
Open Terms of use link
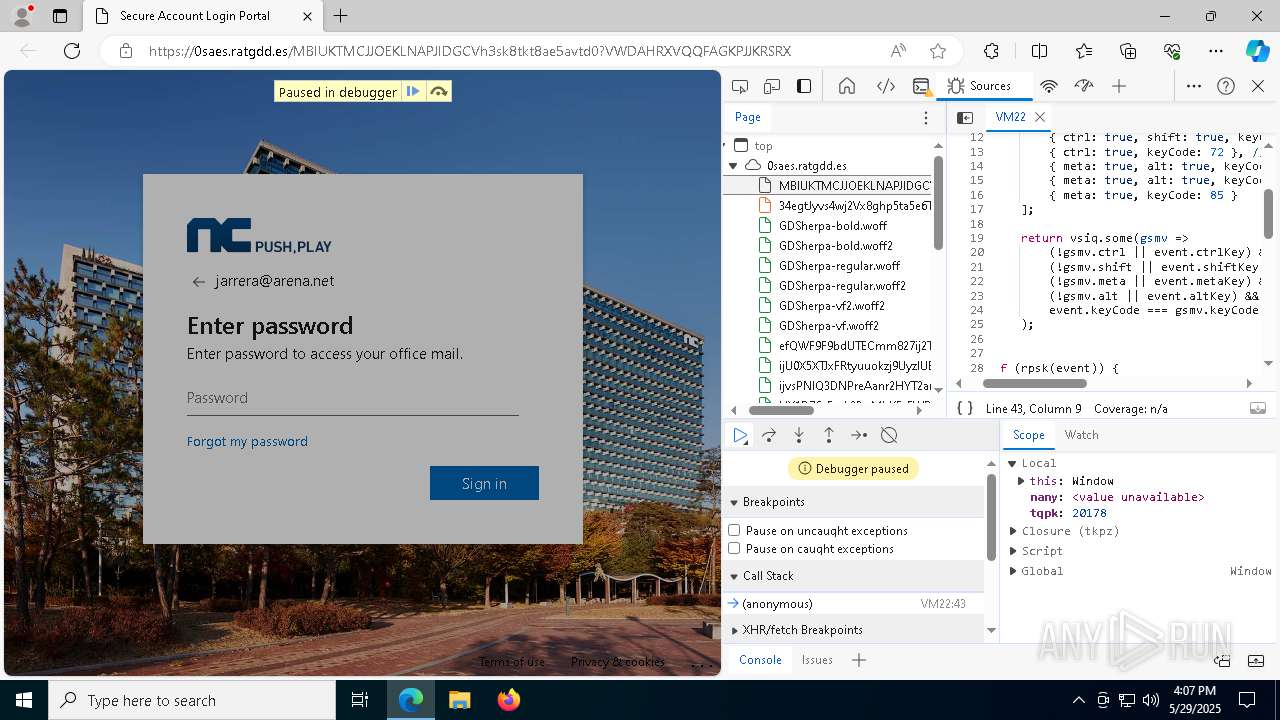[x=511, y=662]
